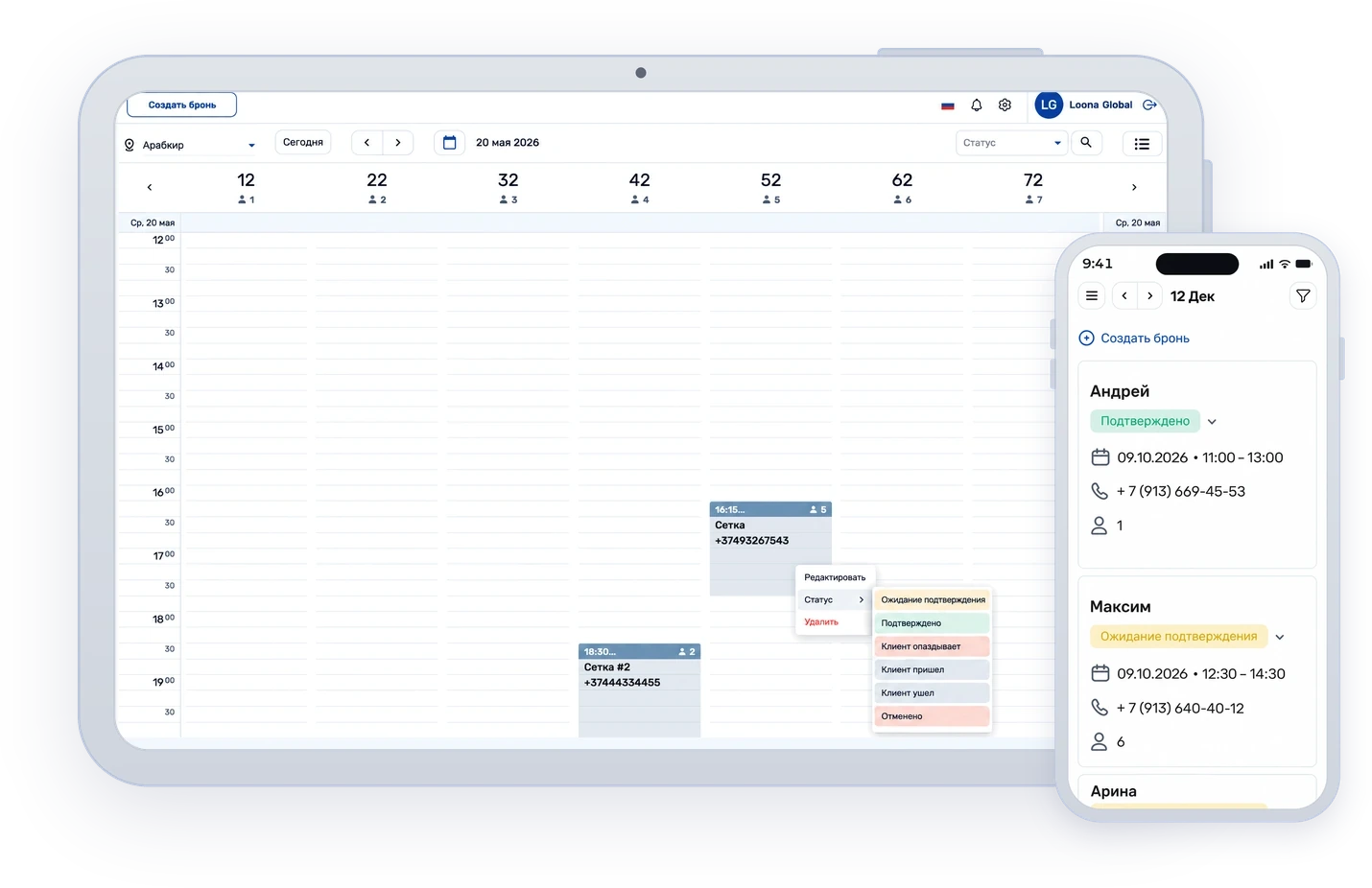Select green Подтверждено option in status submenu
Screen dimensions: 1372x888
point(932,623)
